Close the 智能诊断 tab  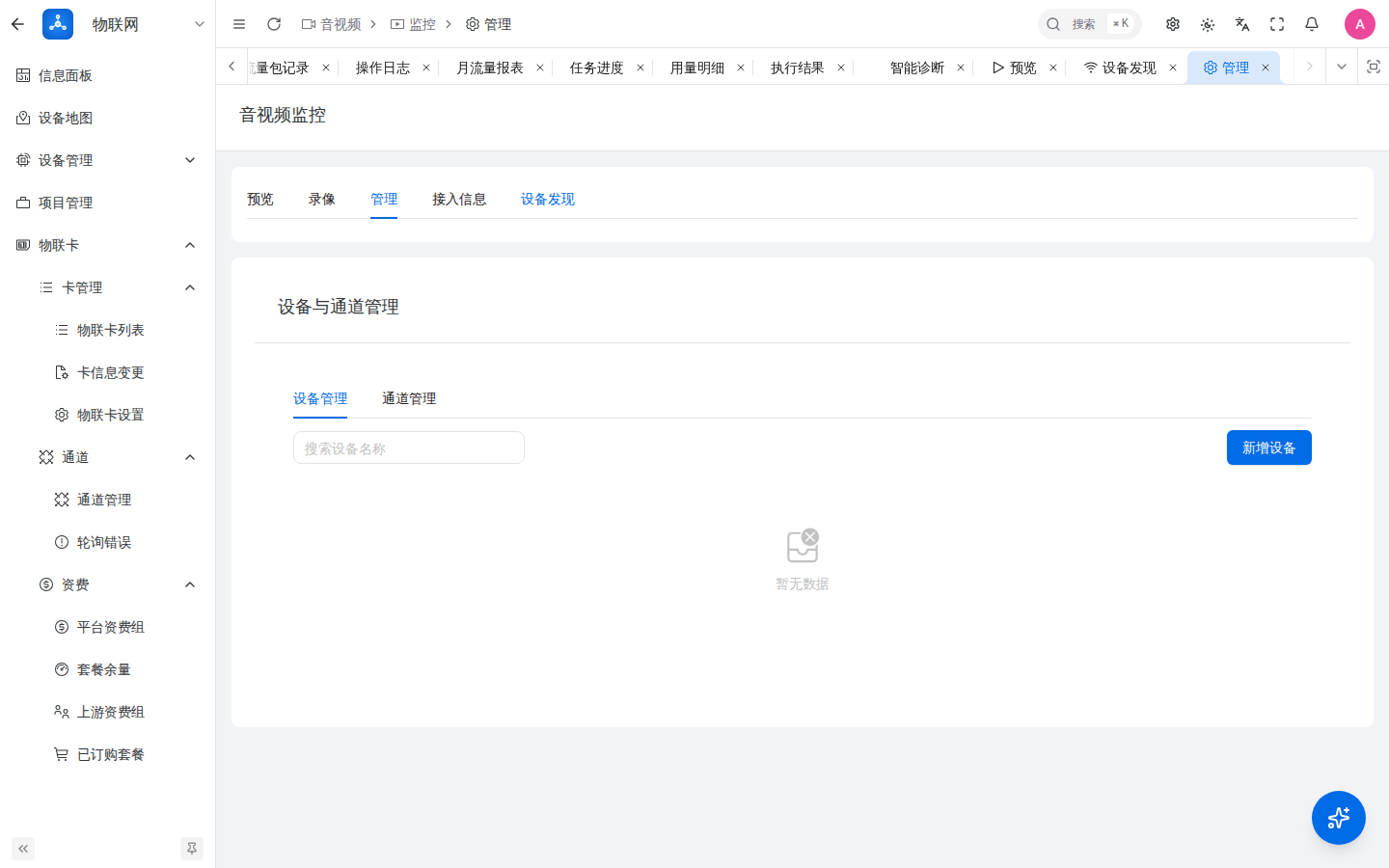(961, 68)
